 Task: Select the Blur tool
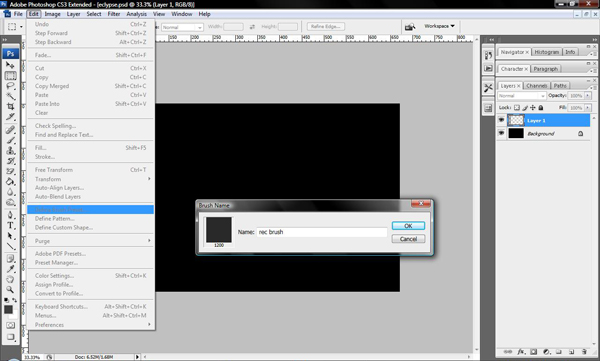point(10,192)
